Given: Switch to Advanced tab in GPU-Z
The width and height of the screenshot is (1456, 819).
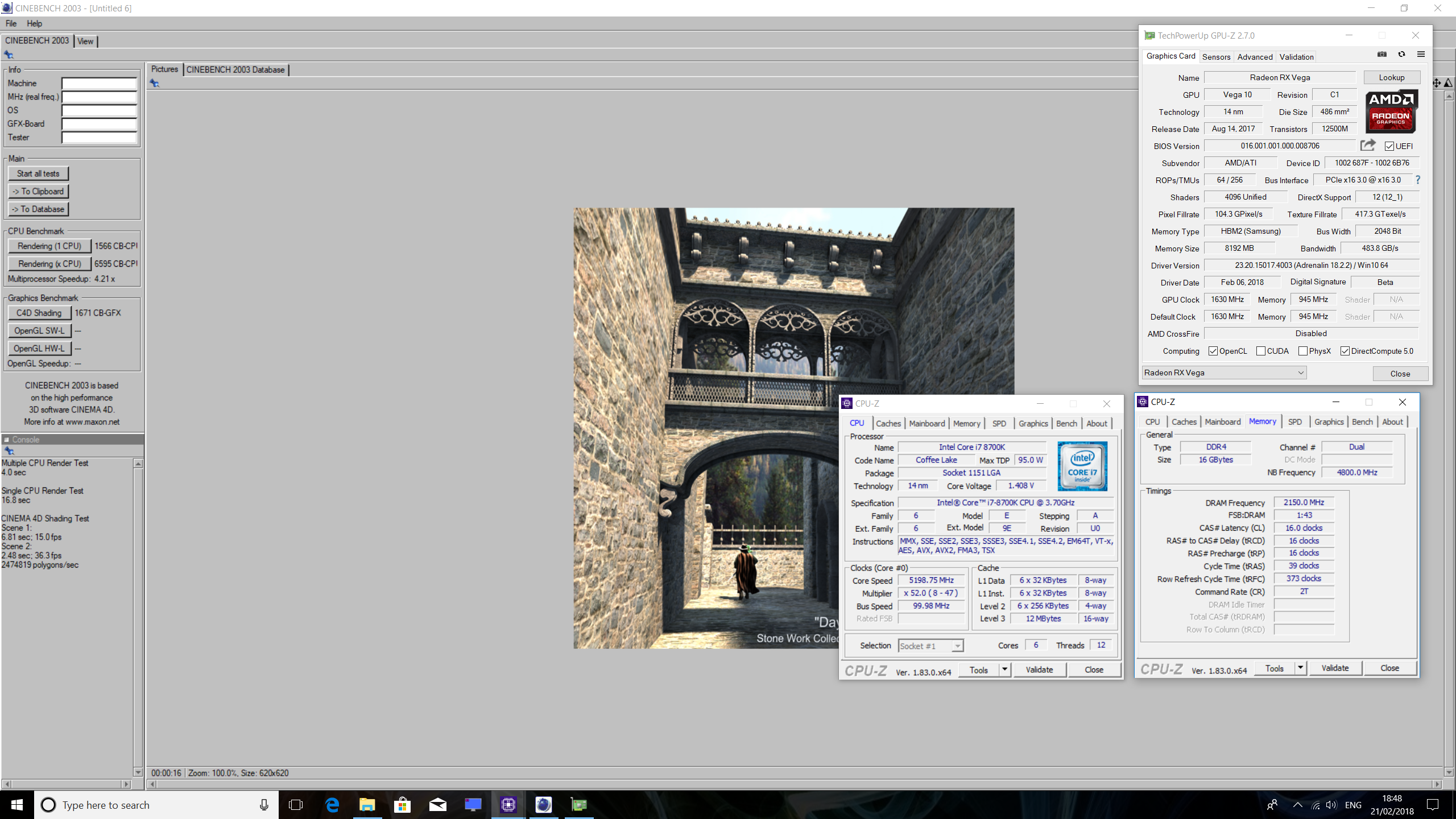Looking at the screenshot, I should [x=1255, y=56].
